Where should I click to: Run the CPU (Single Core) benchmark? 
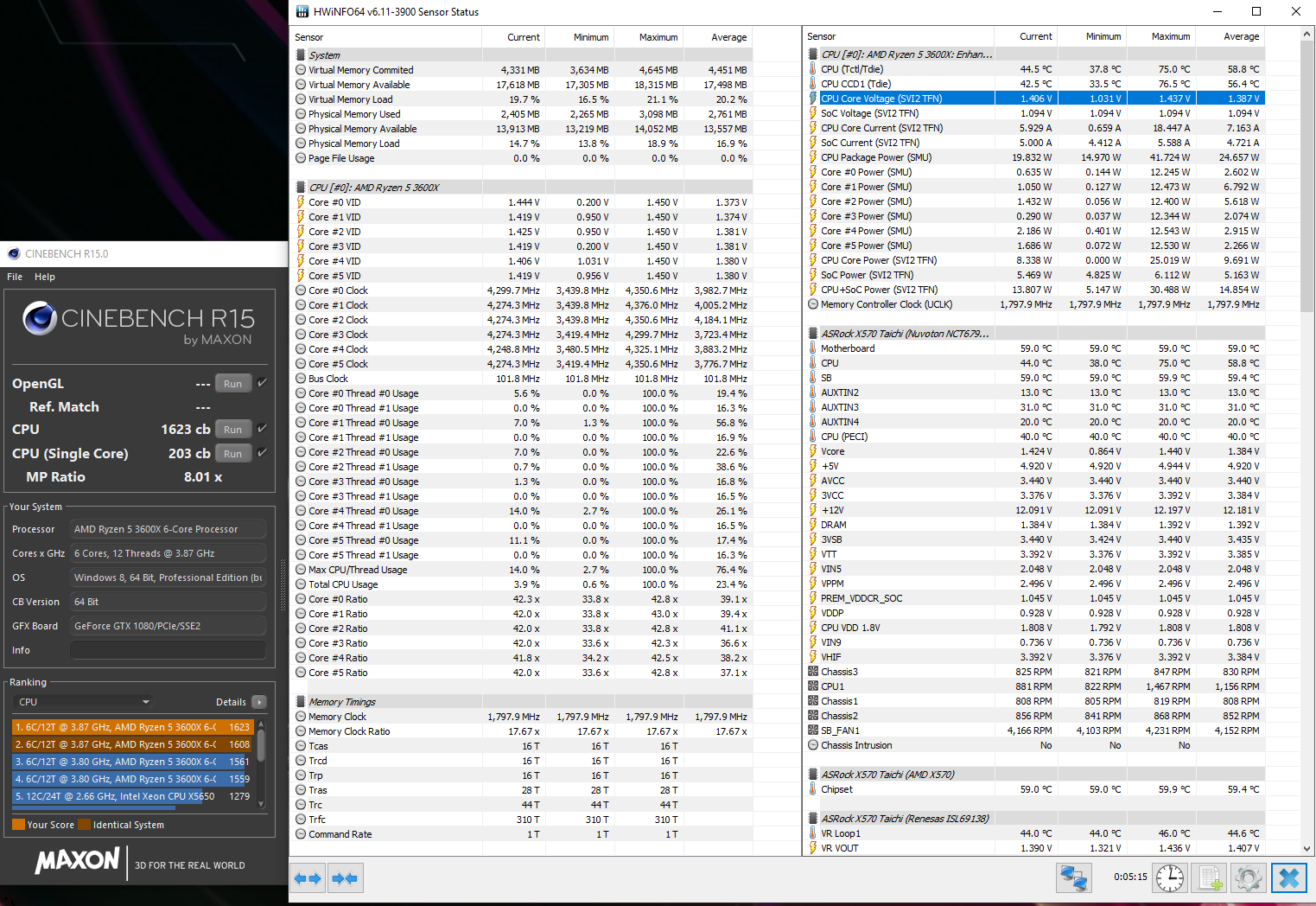coord(233,454)
